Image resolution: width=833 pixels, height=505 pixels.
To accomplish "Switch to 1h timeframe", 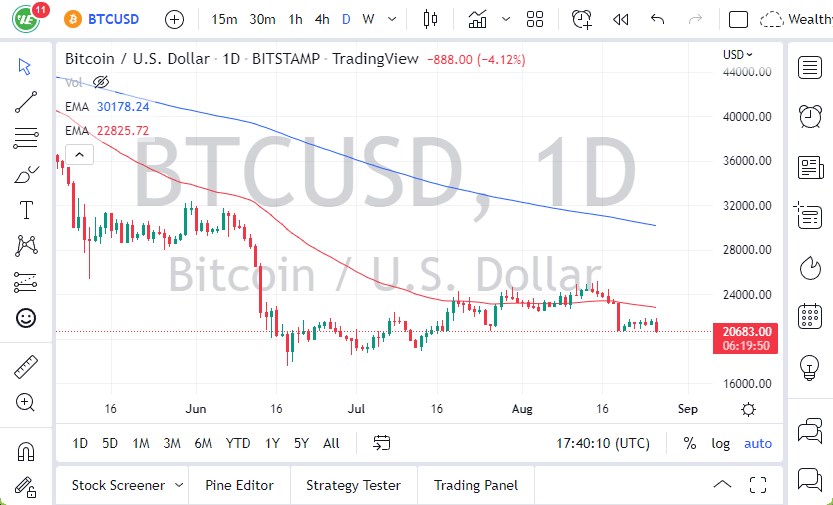I will coord(295,20).
